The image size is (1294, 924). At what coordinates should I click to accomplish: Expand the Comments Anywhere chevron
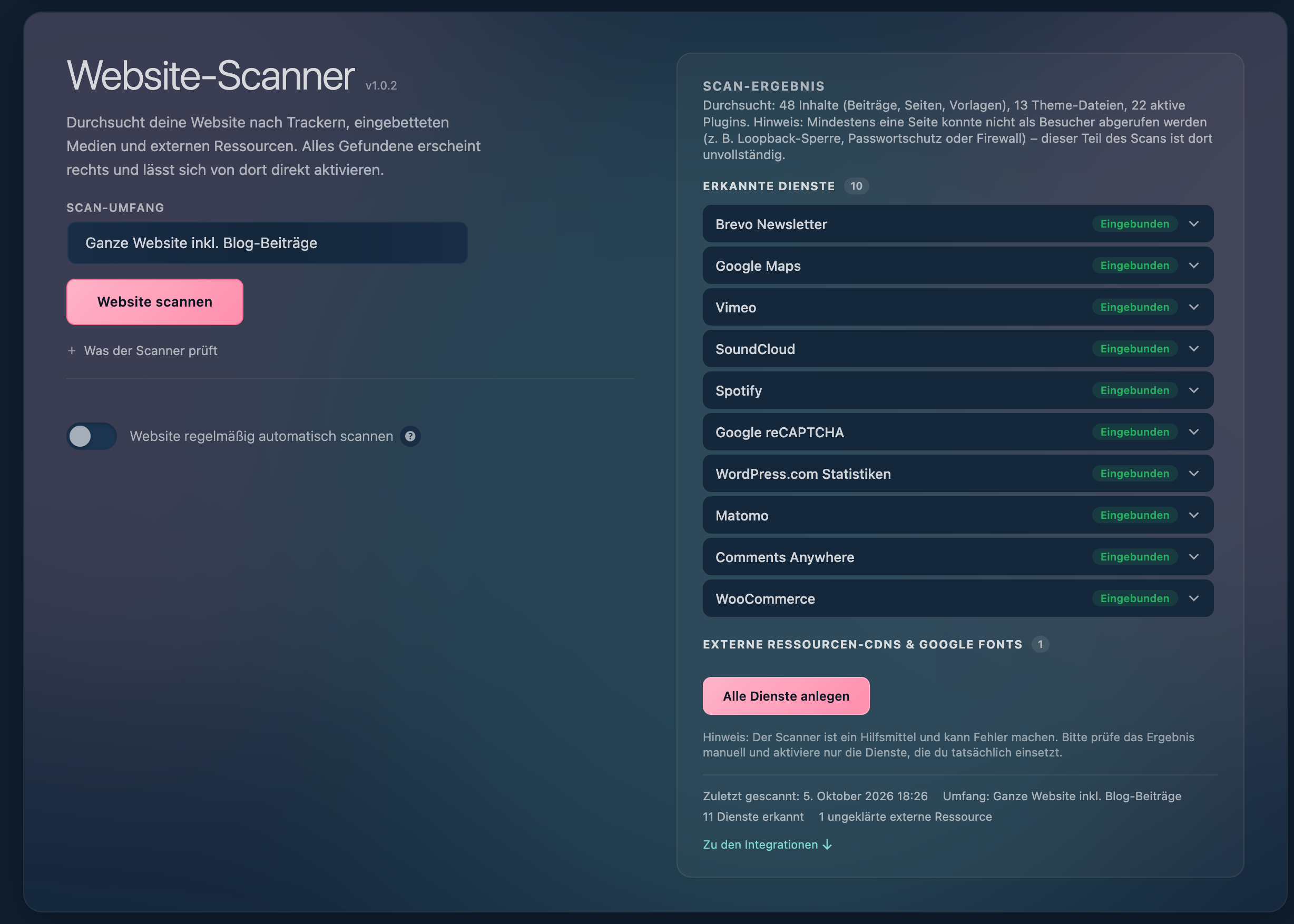[1194, 556]
